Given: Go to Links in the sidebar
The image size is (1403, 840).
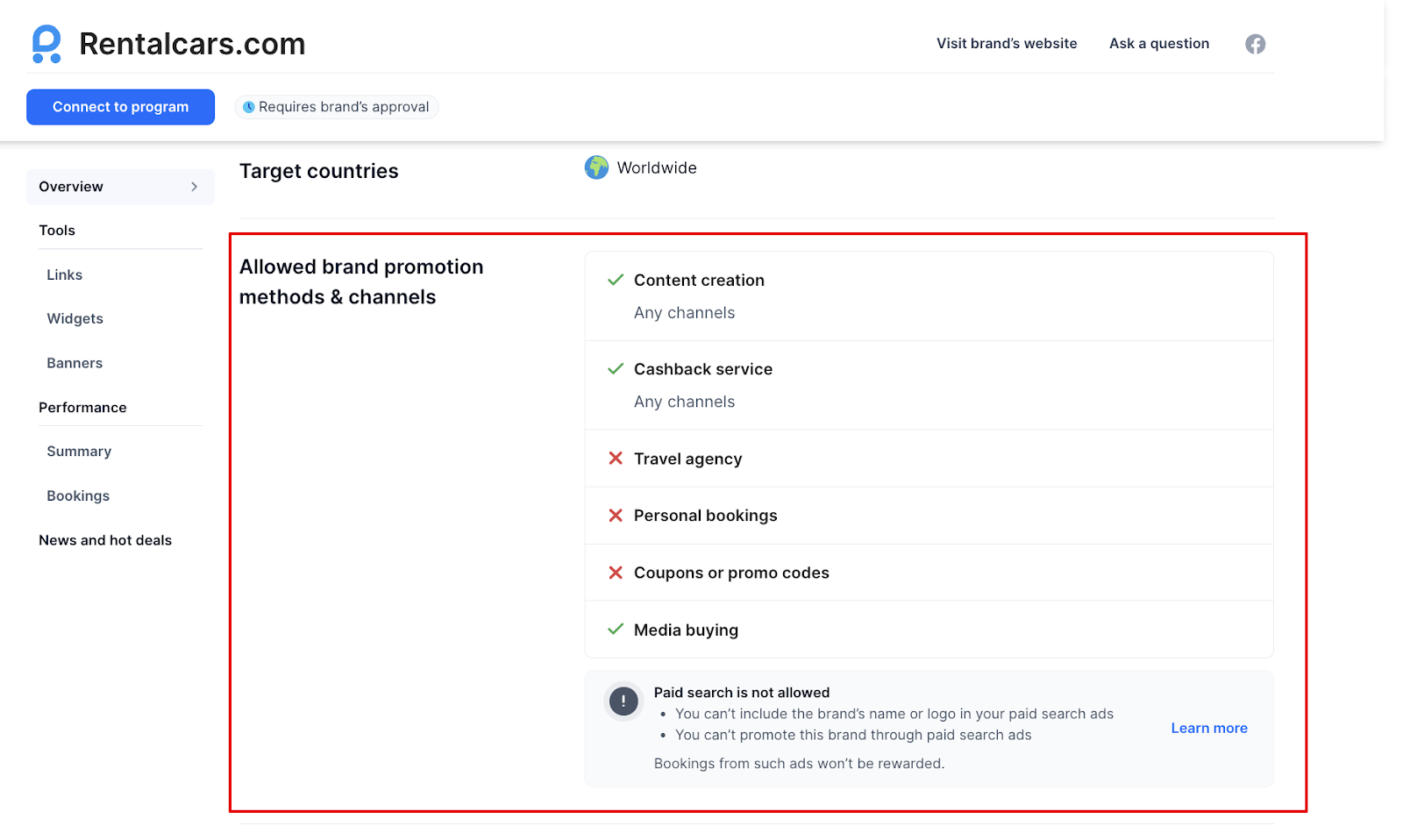Looking at the screenshot, I should 65,274.
